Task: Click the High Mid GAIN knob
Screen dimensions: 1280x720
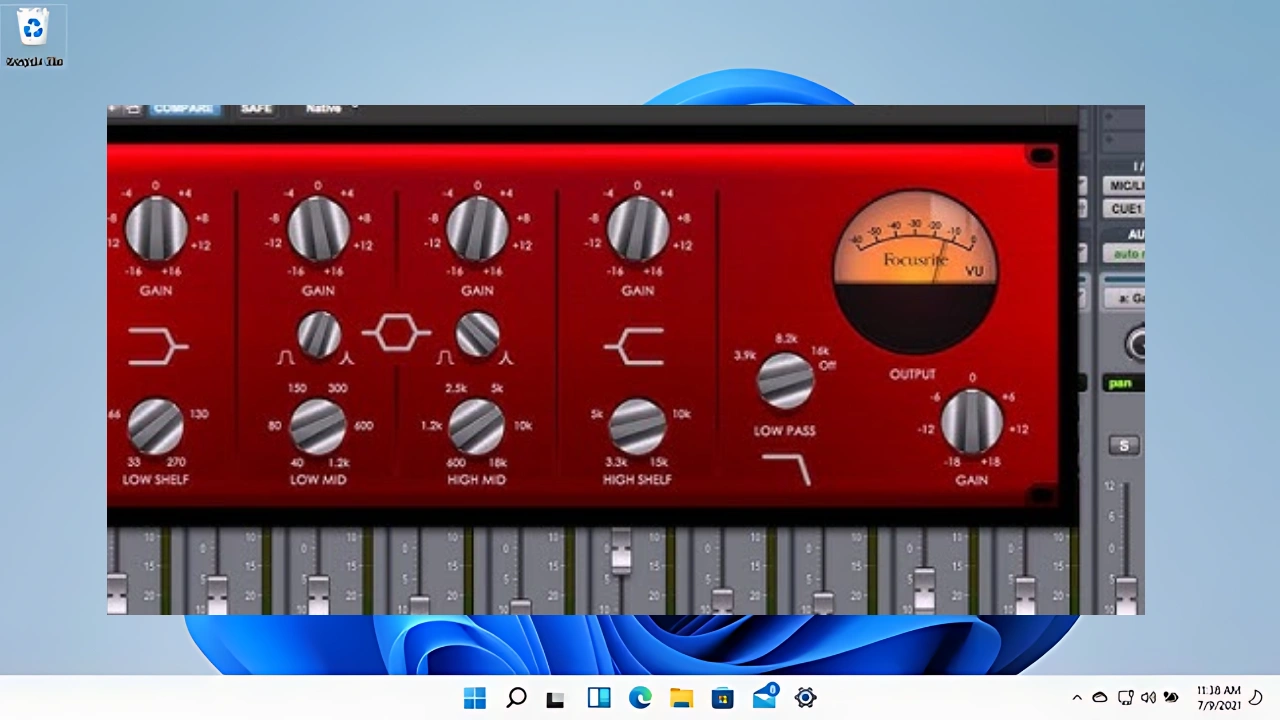Action: [477, 229]
